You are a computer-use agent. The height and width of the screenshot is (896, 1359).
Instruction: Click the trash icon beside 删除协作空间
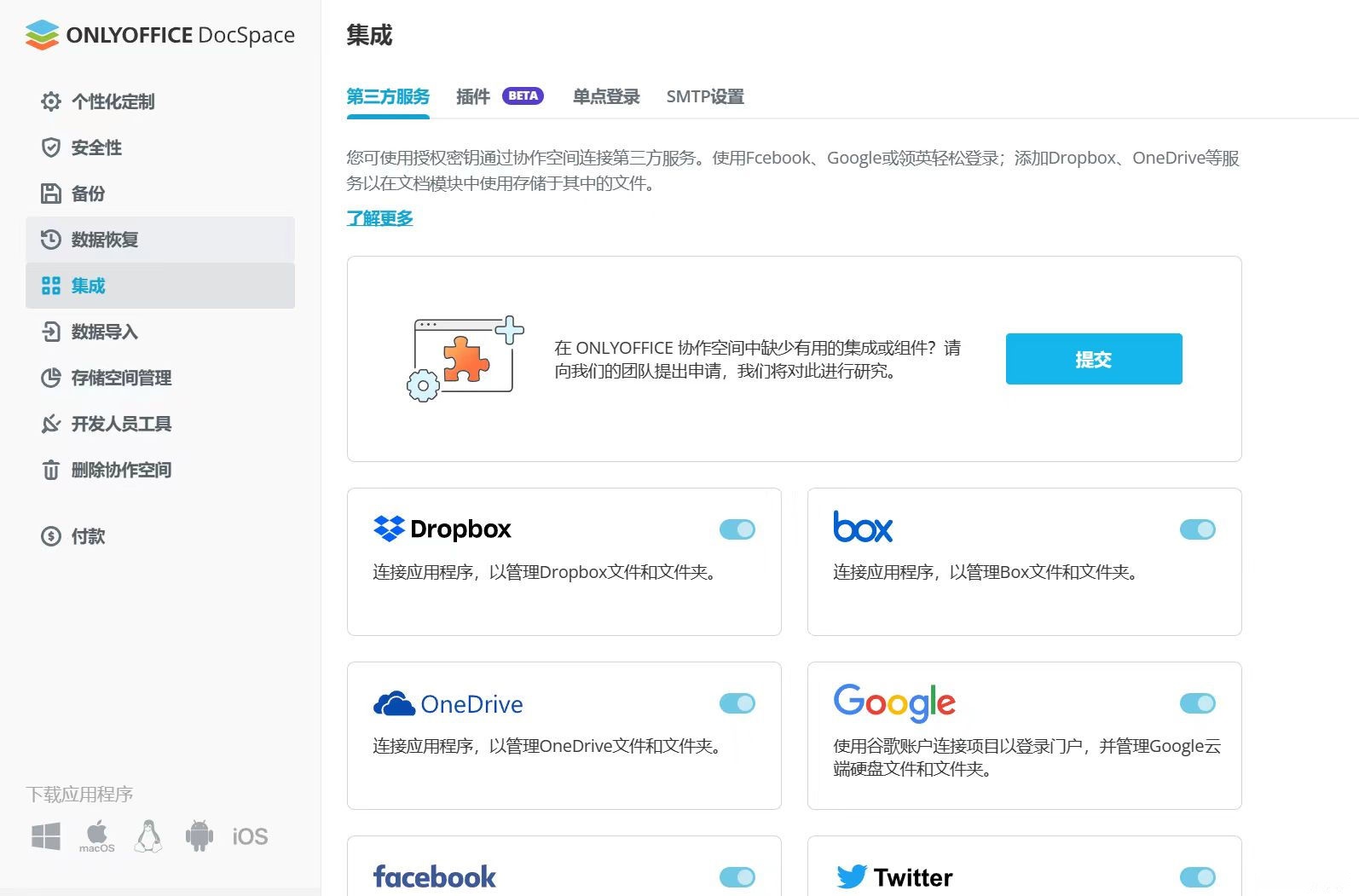51,470
